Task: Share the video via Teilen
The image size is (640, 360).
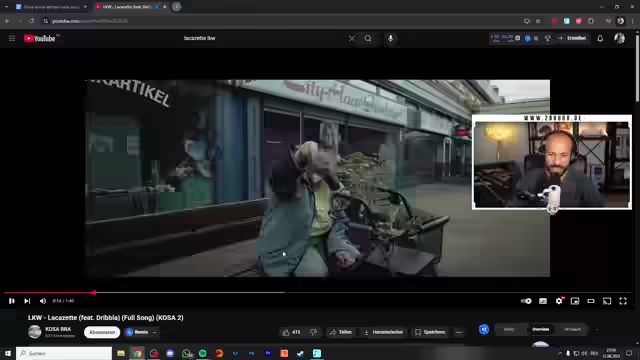Action: 341,332
